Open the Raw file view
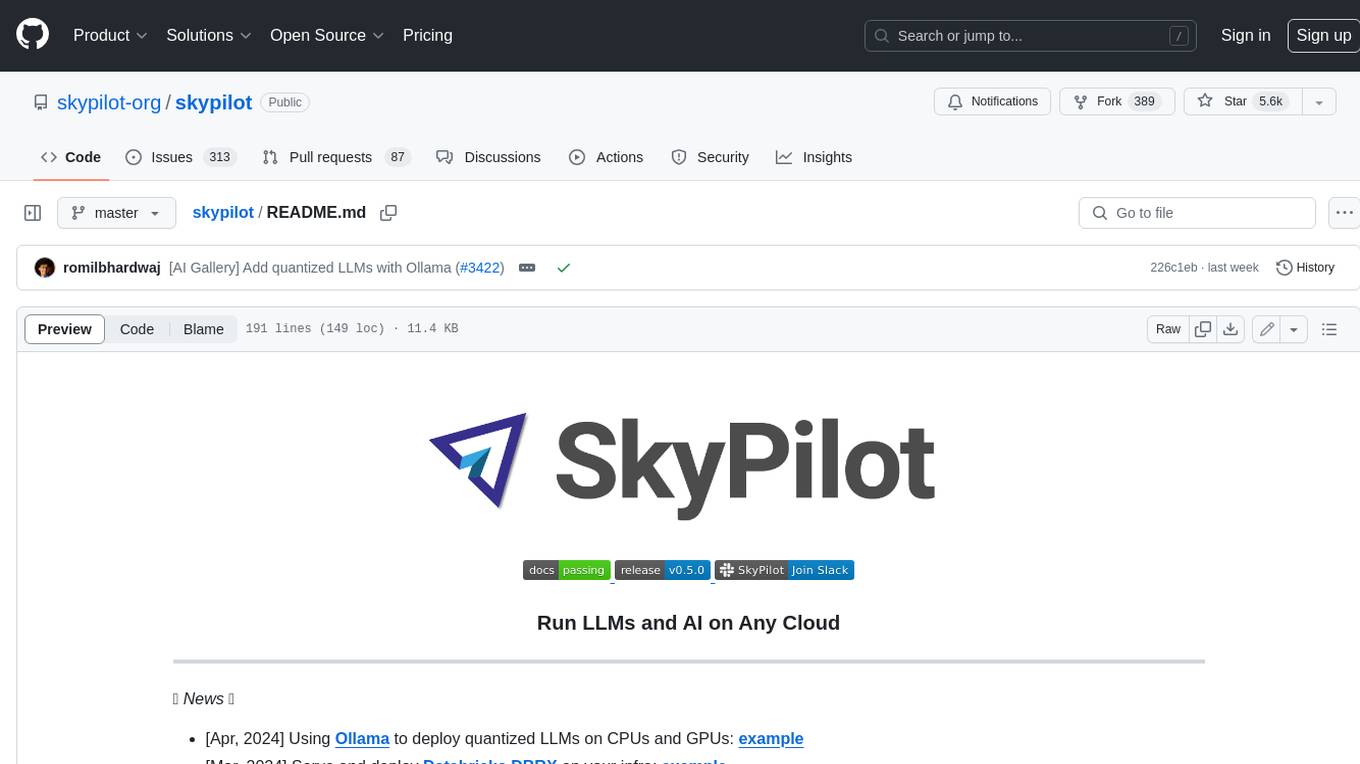 click(1168, 329)
